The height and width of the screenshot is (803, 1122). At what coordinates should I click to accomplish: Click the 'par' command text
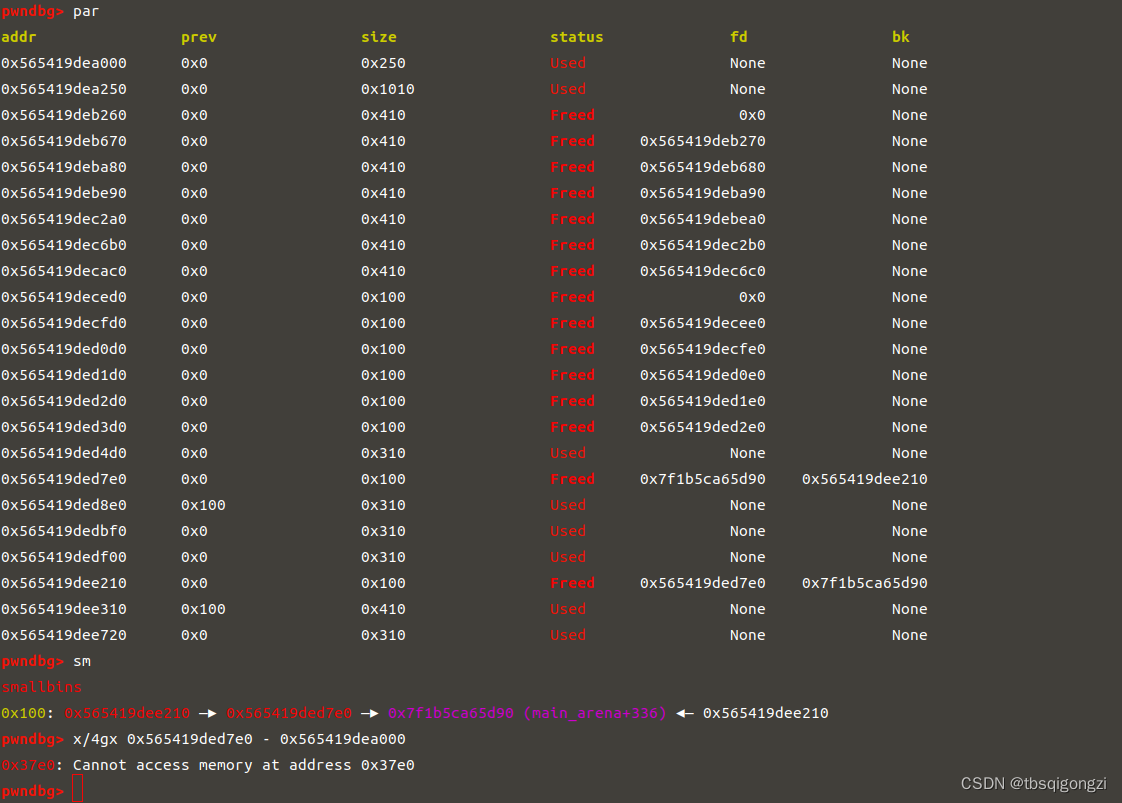86,11
